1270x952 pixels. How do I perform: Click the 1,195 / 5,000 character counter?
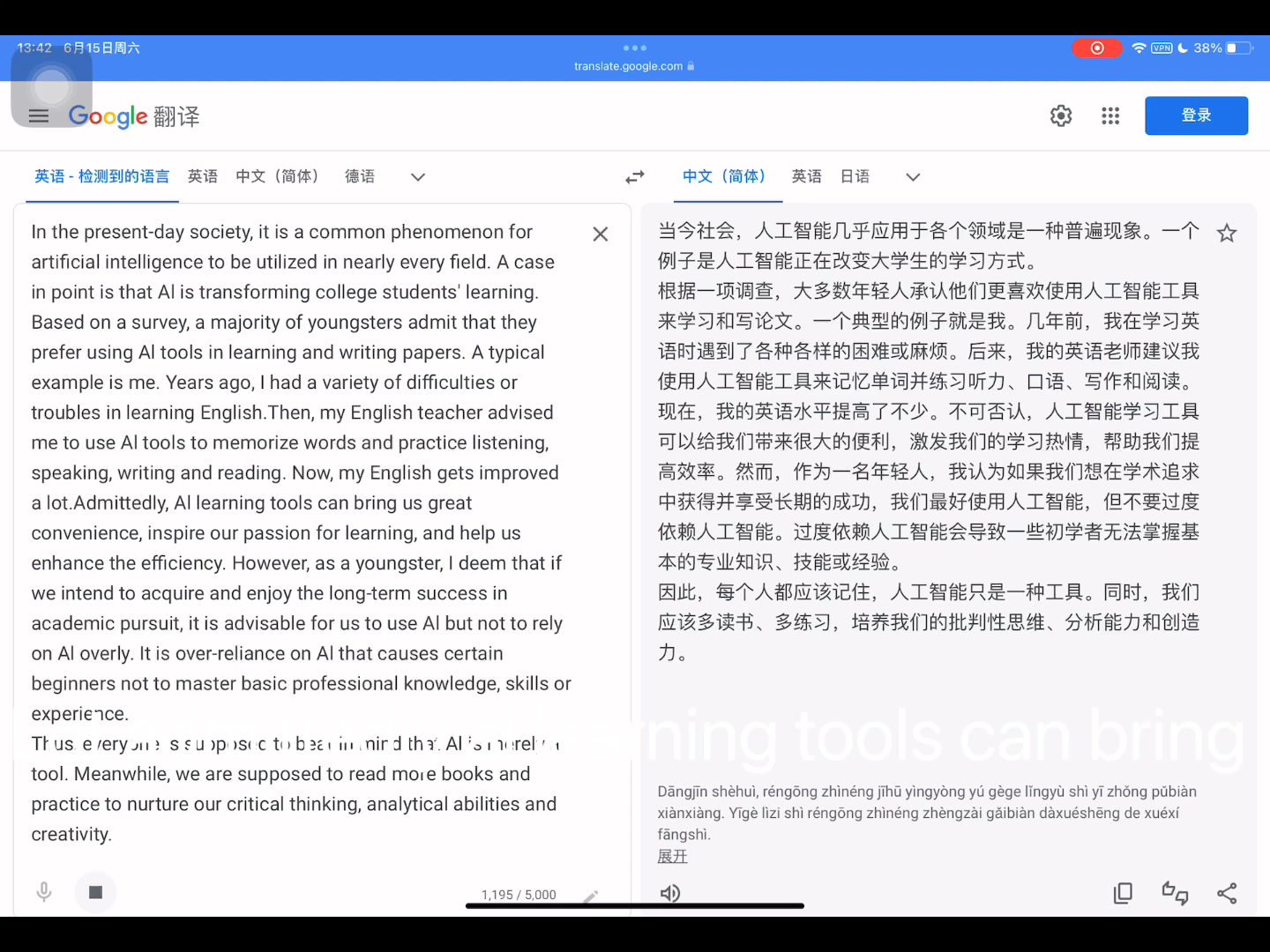(519, 895)
